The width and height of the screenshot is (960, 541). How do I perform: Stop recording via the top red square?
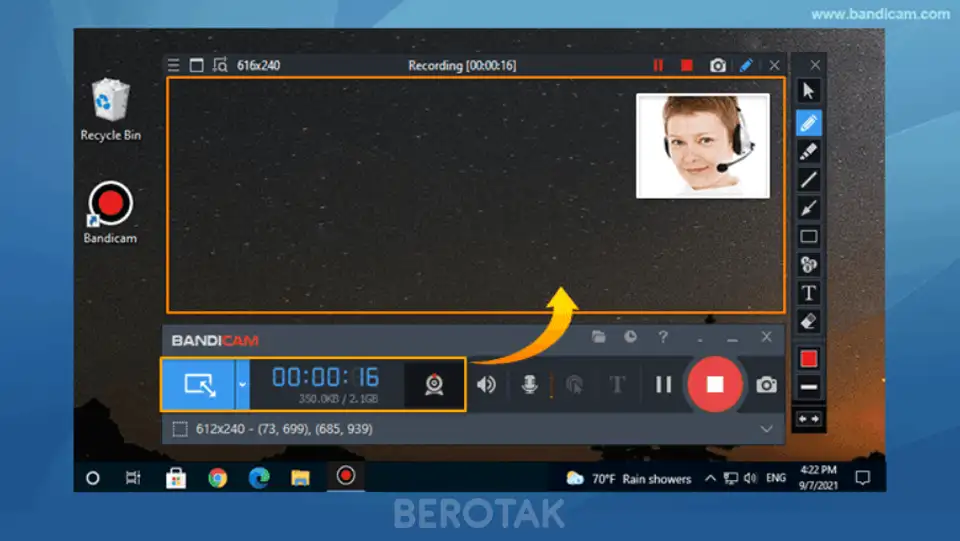[x=687, y=65]
